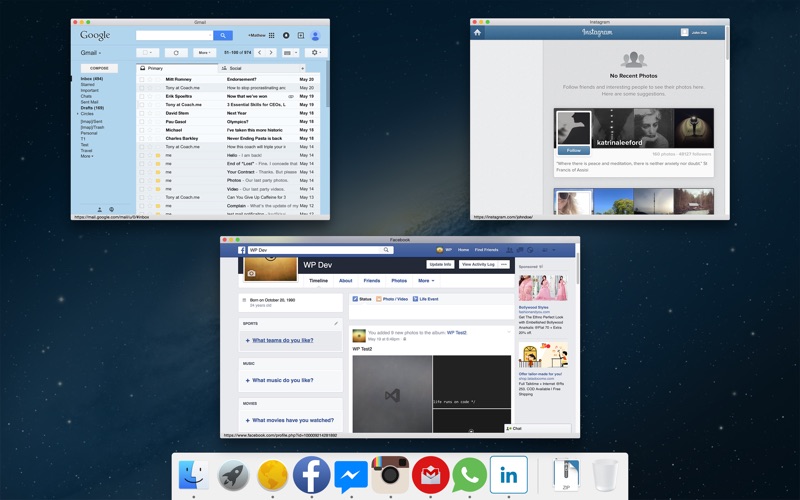This screenshot has width=800, height=500.
Task: Tick checkbox for David Stern email
Action: tap(142, 113)
